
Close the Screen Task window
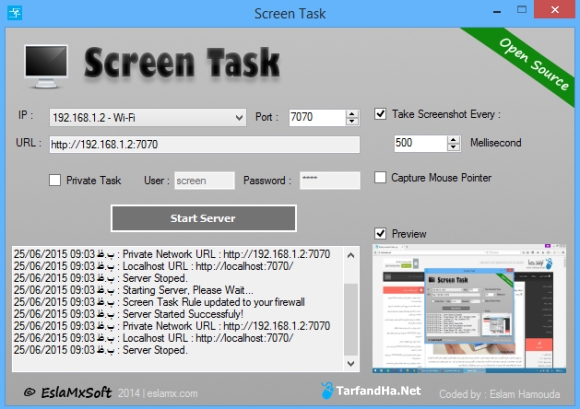pyautogui.click(x=554, y=9)
